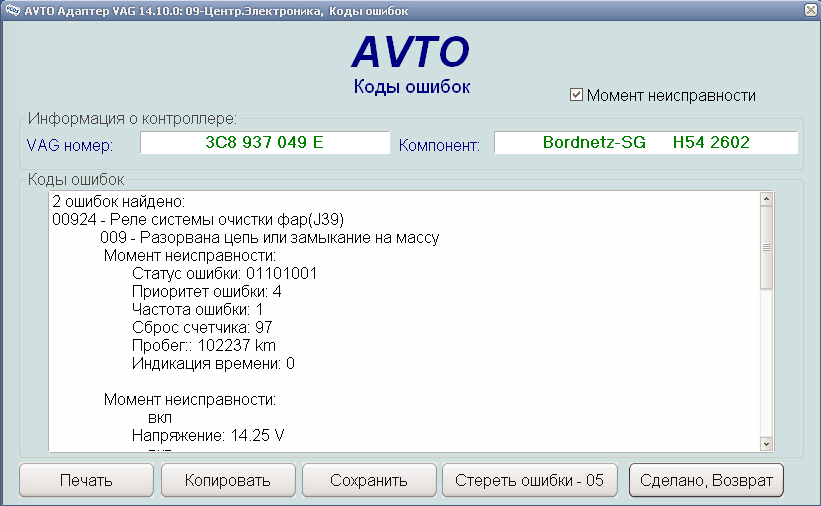Save results using Сохранить button
This screenshot has width=821, height=506.
pos(369,480)
